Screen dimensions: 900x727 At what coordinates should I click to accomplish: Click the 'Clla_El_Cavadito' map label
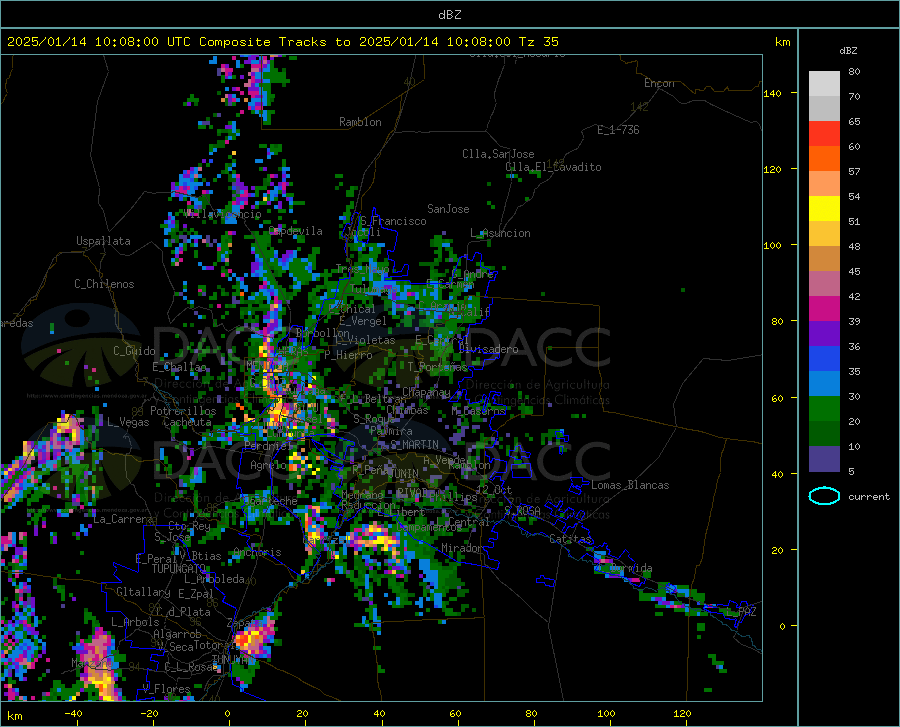point(553,167)
